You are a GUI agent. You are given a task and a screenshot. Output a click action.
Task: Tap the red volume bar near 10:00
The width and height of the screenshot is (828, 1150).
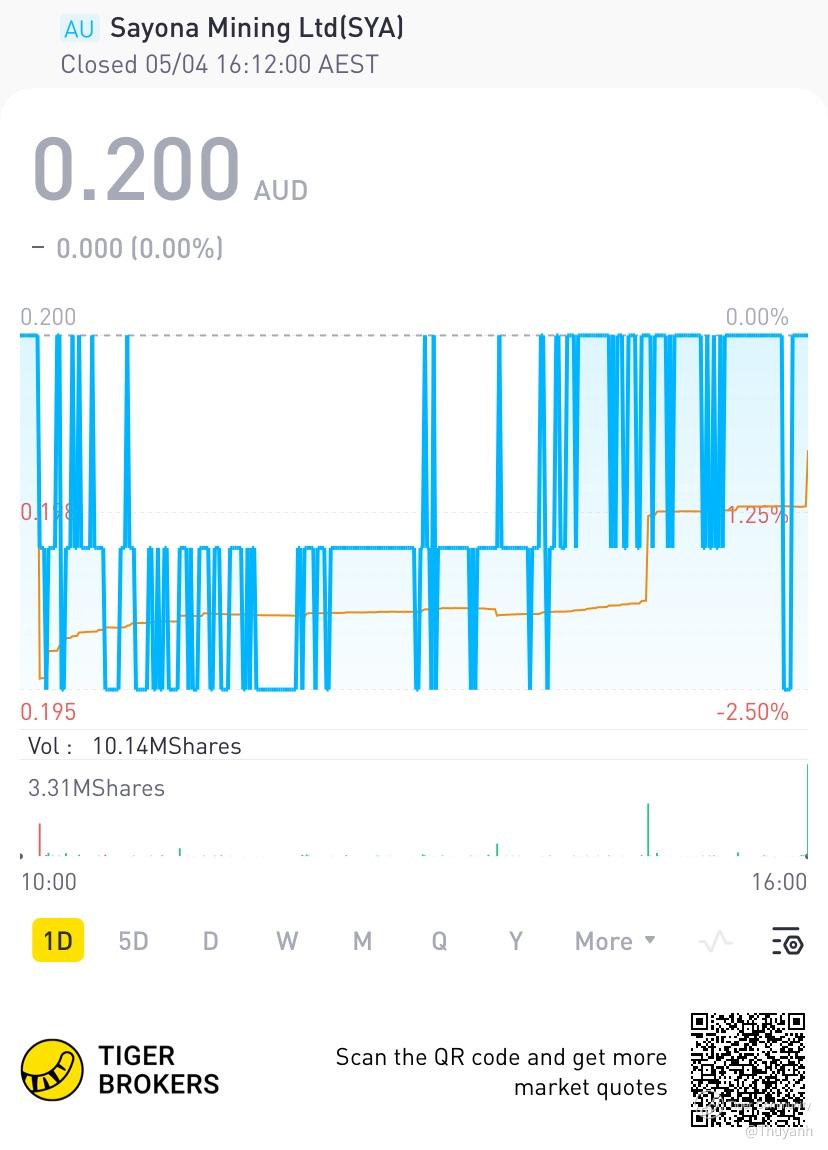pos(40,839)
